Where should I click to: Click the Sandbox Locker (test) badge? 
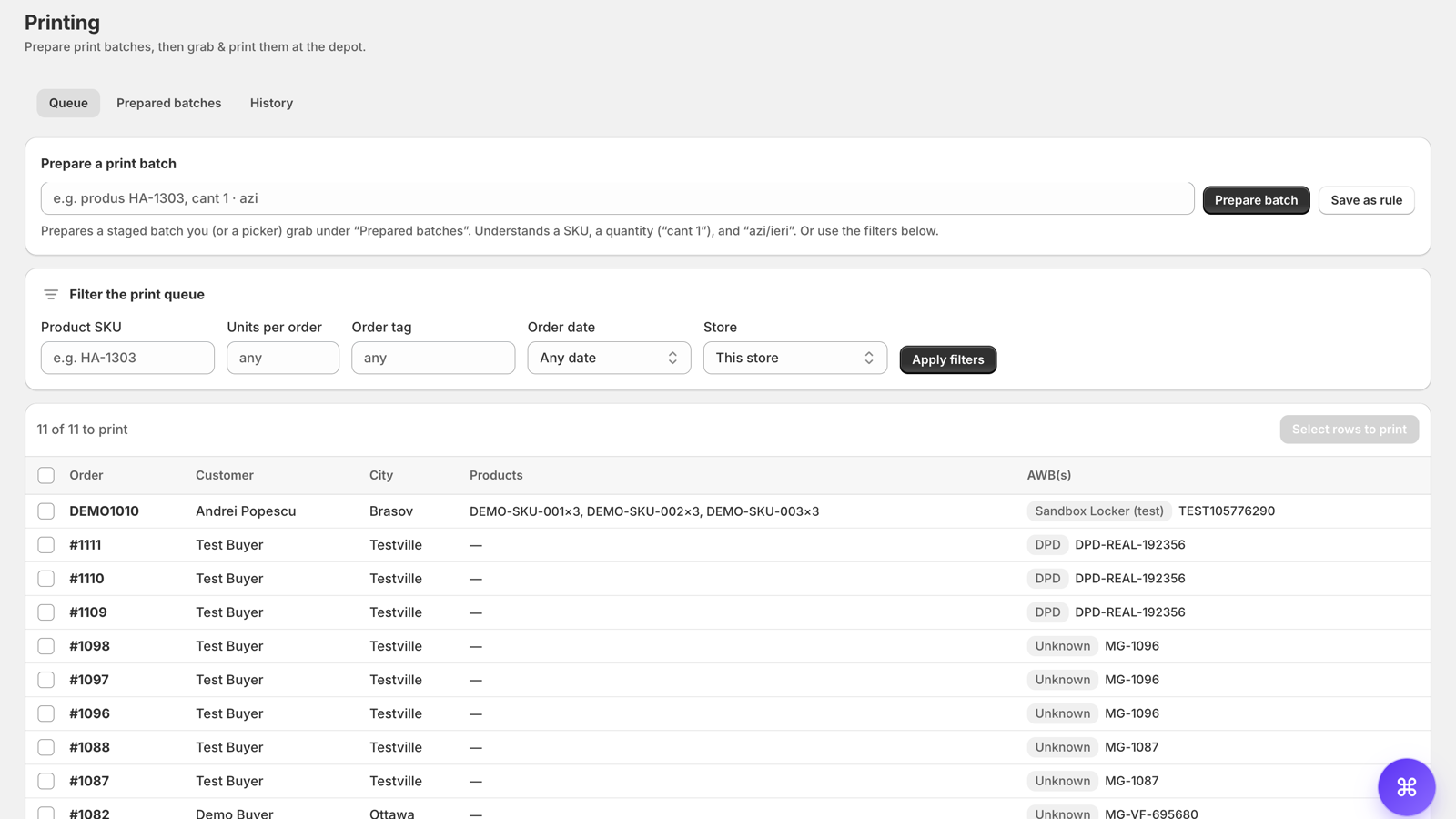pos(1099,511)
